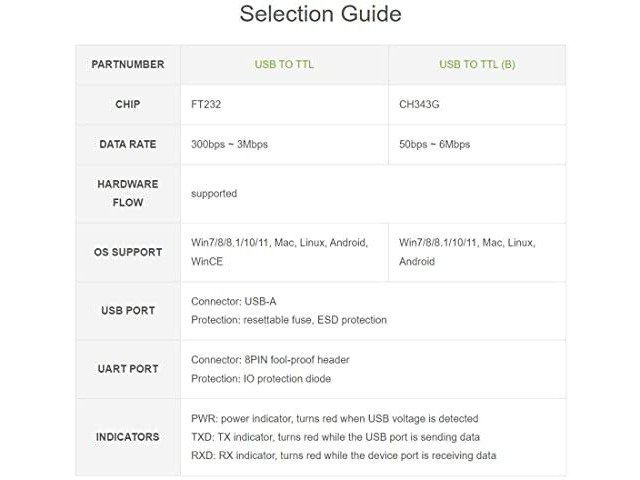Click the USB TO TTL (B) header link

click(x=477, y=64)
